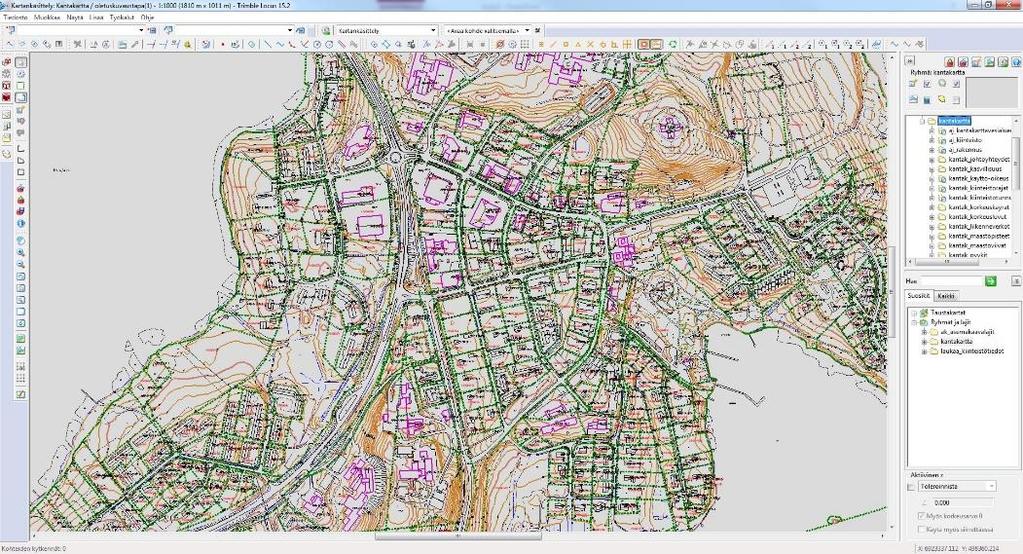Toggle the first highlighted orange frame button
This screenshot has height=554, width=1023.
tap(644, 44)
